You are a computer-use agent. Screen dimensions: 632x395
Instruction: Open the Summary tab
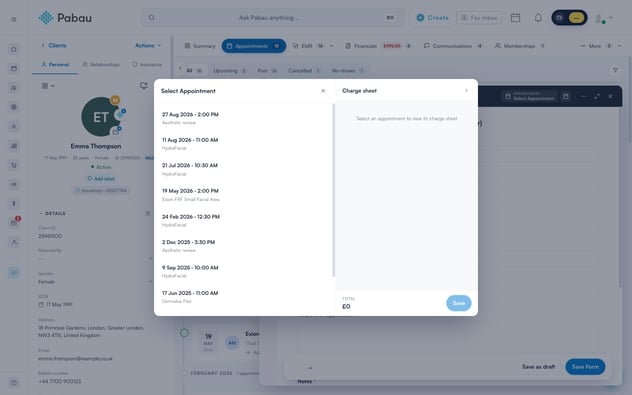click(x=200, y=46)
